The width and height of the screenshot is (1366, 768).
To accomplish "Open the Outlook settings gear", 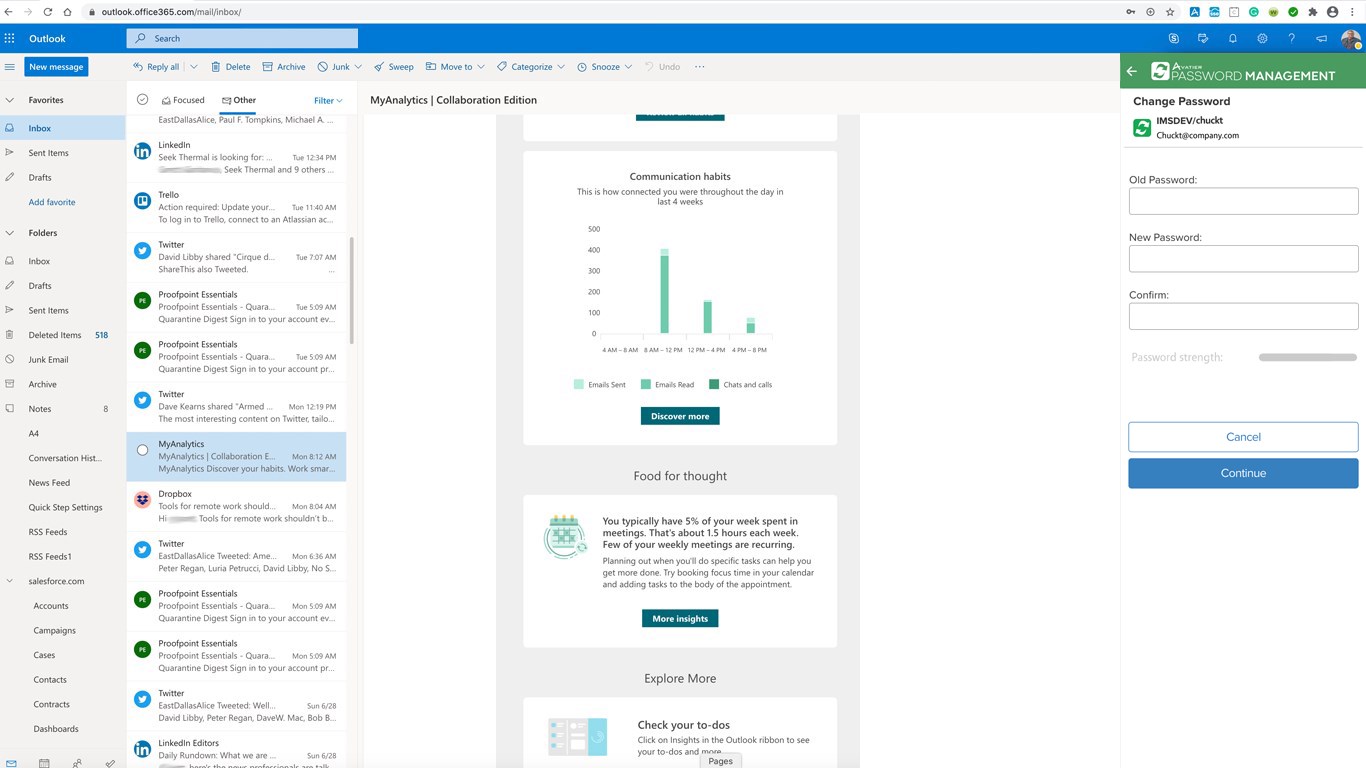I will pyautogui.click(x=1262, y=38).
